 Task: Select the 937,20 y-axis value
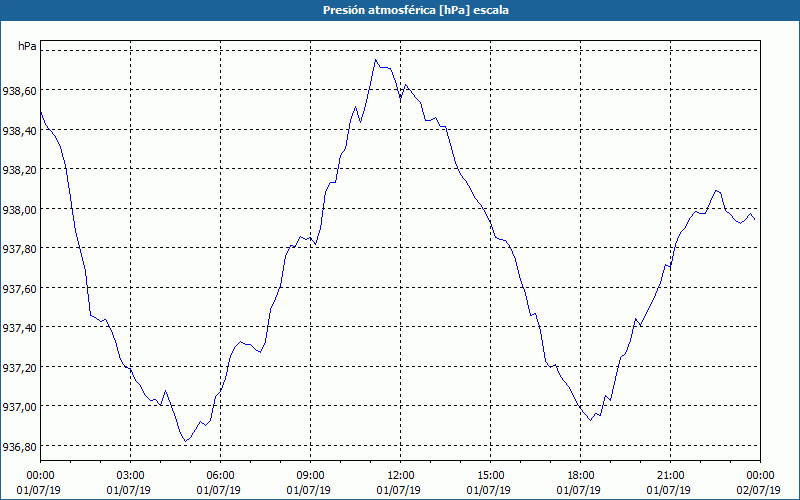tap(19, 368)
